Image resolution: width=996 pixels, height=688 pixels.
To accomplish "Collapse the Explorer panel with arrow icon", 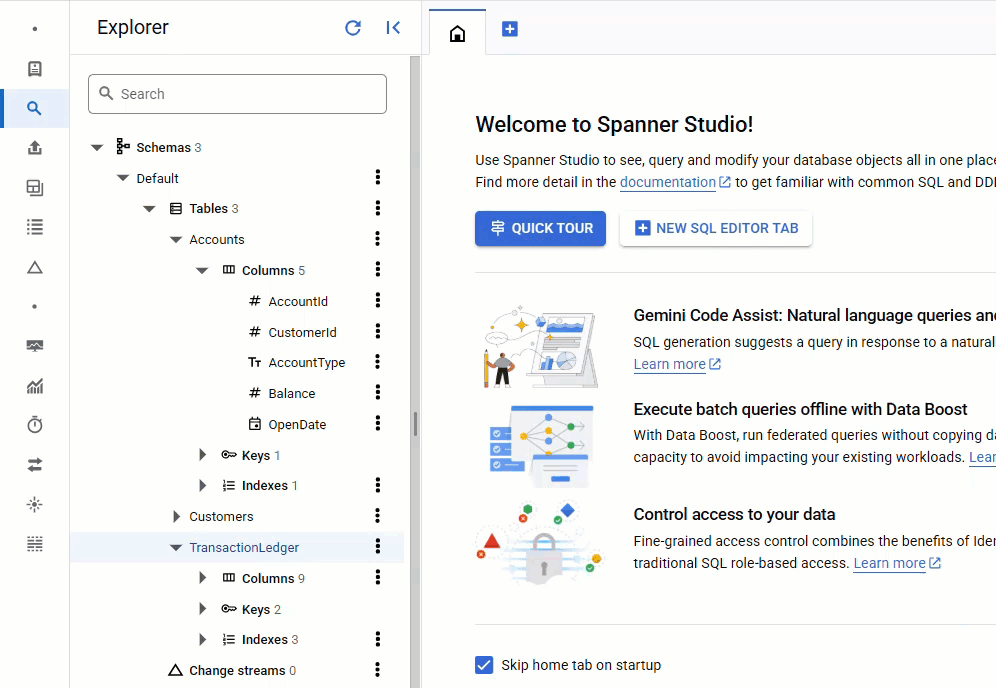I will (393, 28).
